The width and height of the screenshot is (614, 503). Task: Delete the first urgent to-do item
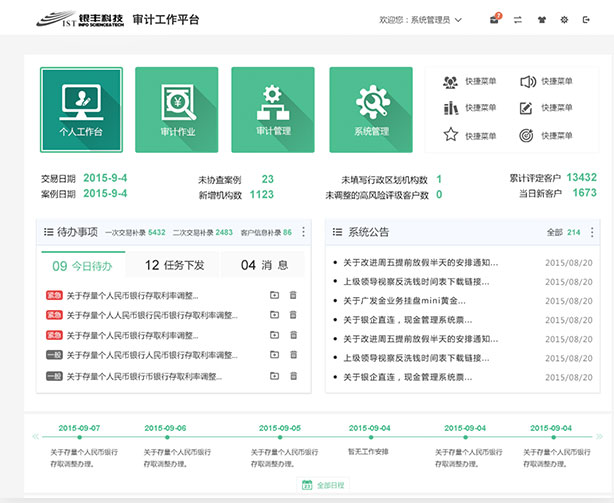[x=293, y=295]
